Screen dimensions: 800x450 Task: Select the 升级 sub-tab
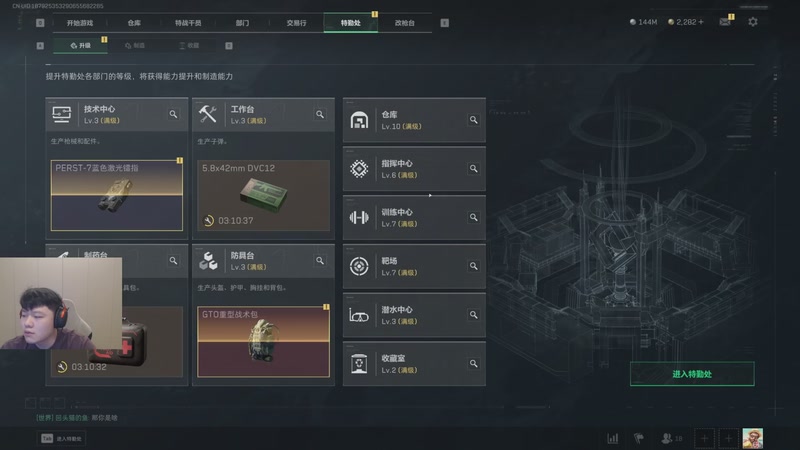pyautogui.click(x=81, y=45)
